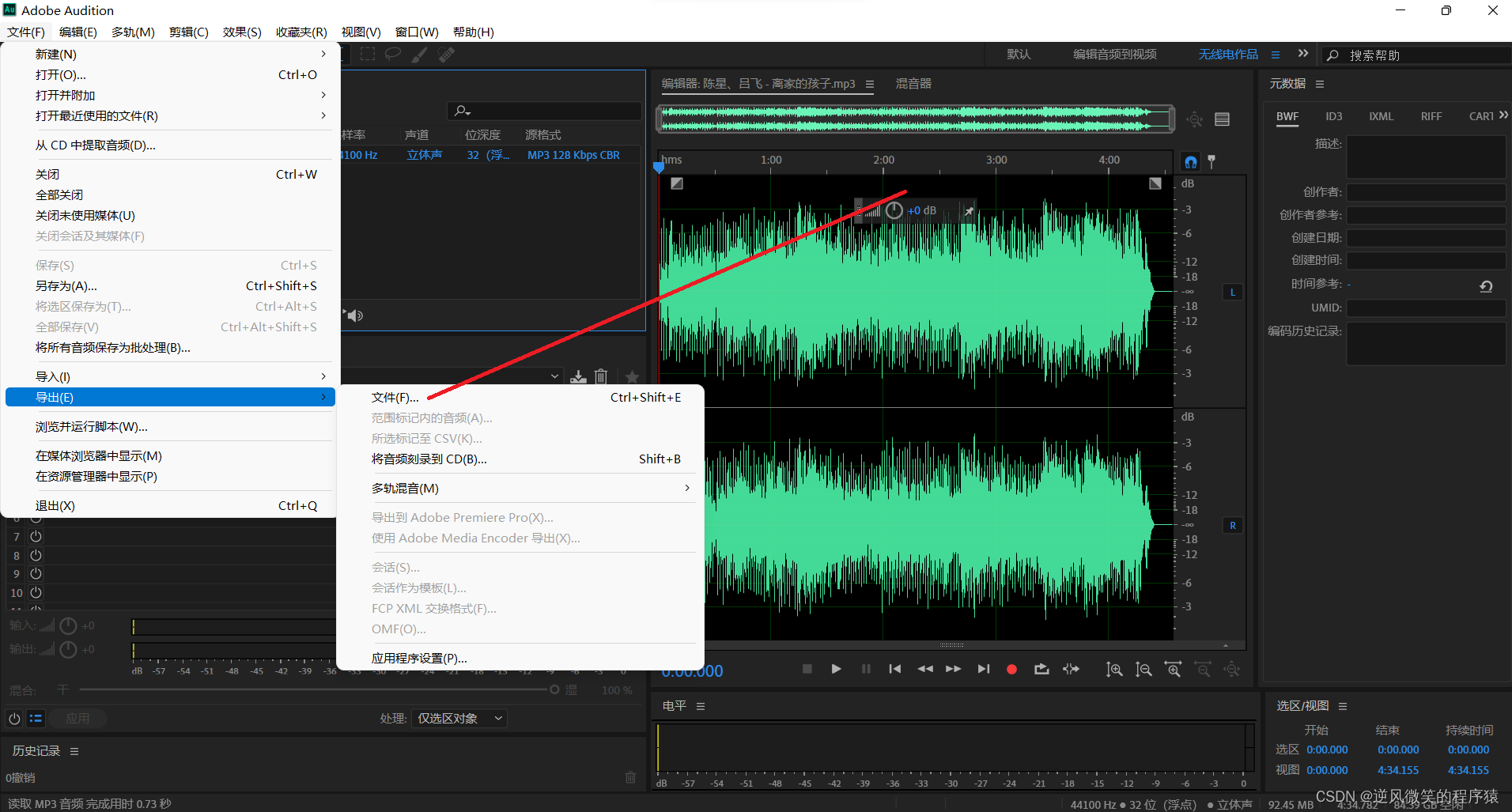Click the overview zoom navigator icon

click(1195, 119)
